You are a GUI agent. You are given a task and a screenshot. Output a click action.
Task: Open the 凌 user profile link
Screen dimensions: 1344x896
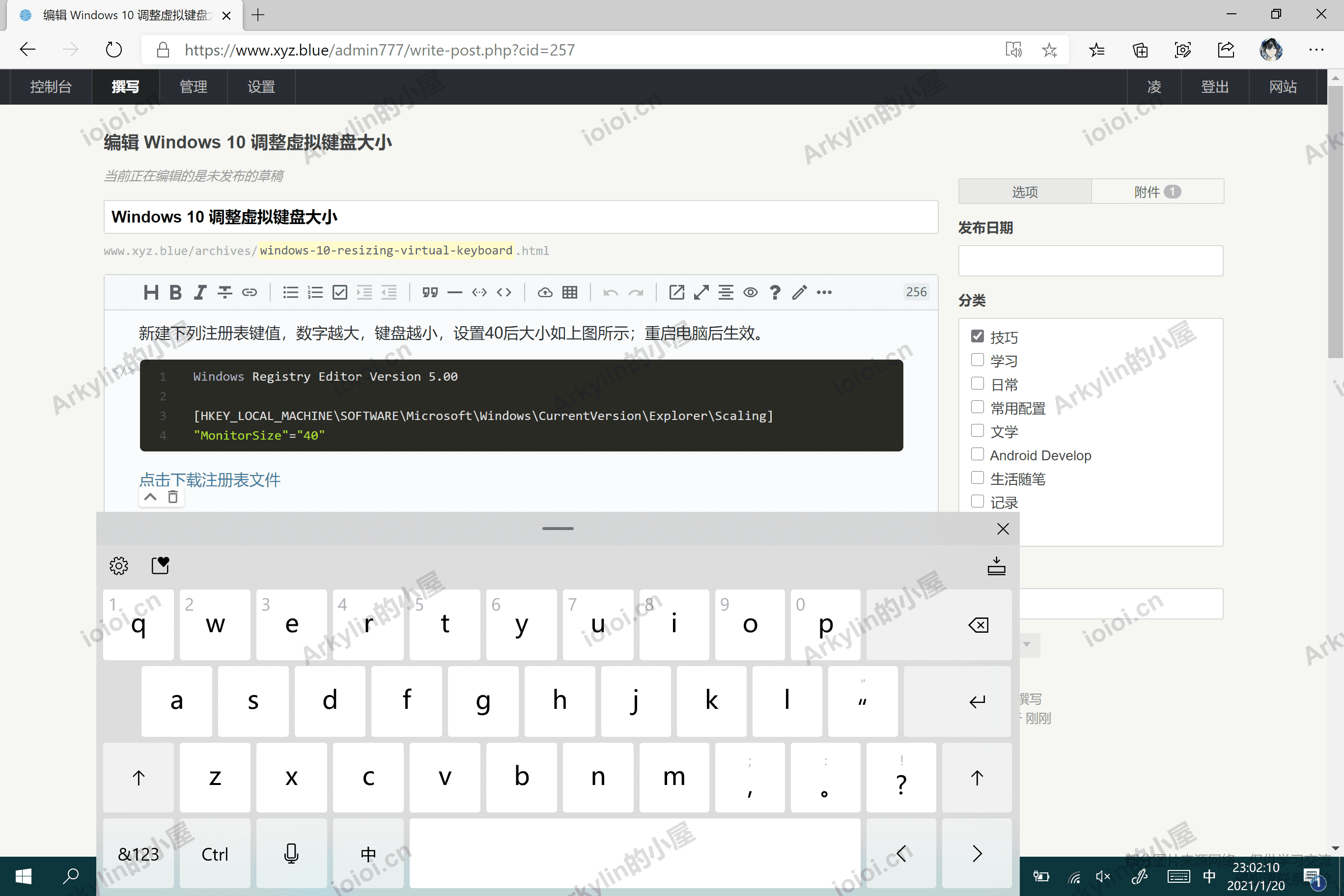pos(1154,87)
